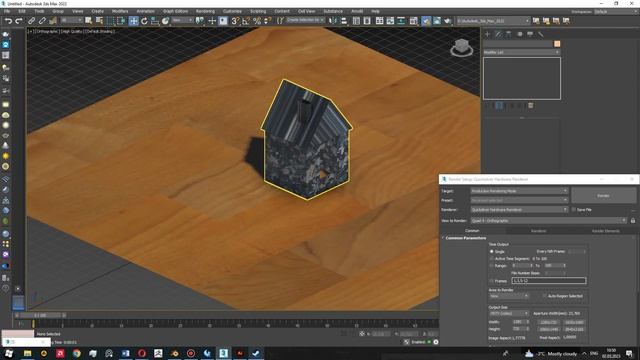Open the Windows Start button
The height and width of the screenshot is (360, 640).
9,353
